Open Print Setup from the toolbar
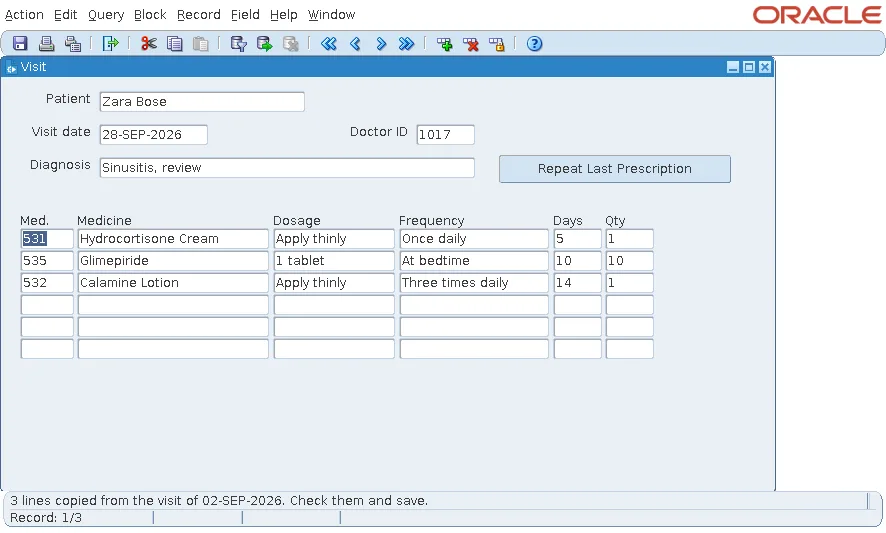 pos(73,44)
